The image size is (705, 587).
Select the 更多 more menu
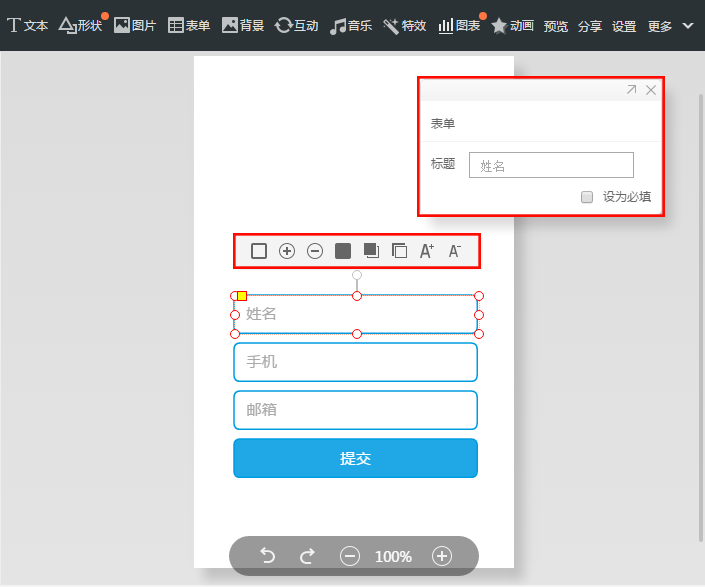(660, 26)
